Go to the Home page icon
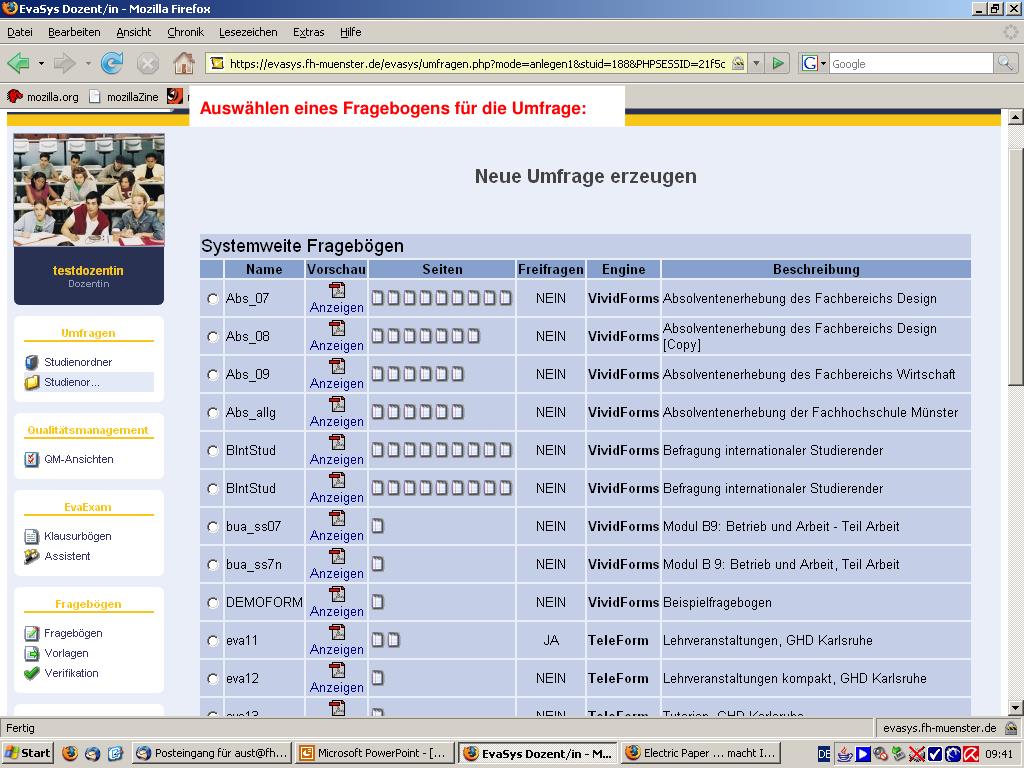The height and width of the screenshot is (768, 1024). click(184, 63)
